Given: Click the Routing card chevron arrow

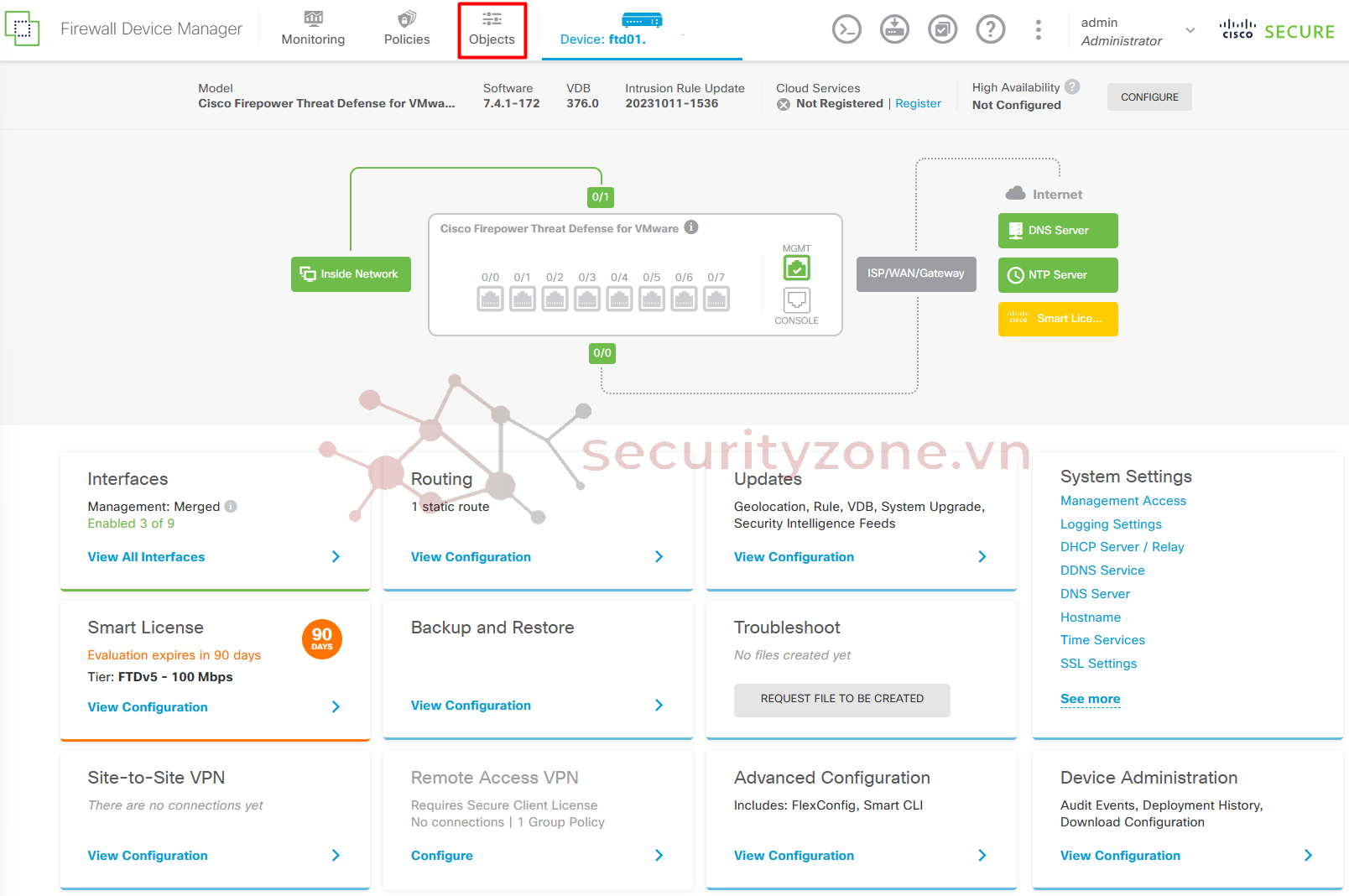Looking at the screenshot, I should (659, 556).
